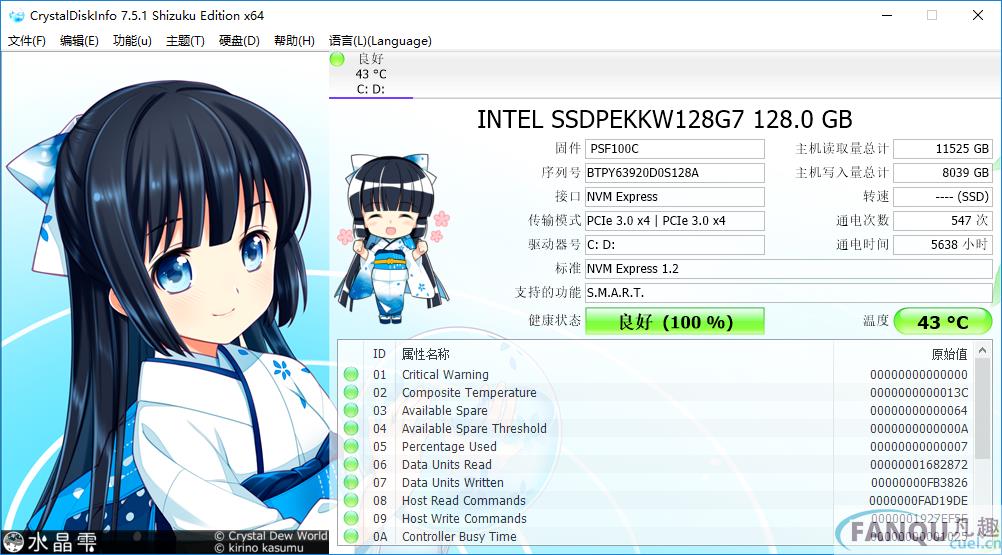The height and width of the screenshot is (555, 1002).
Task: Click green status dot for Available Spare row 03
Action: 351,410
